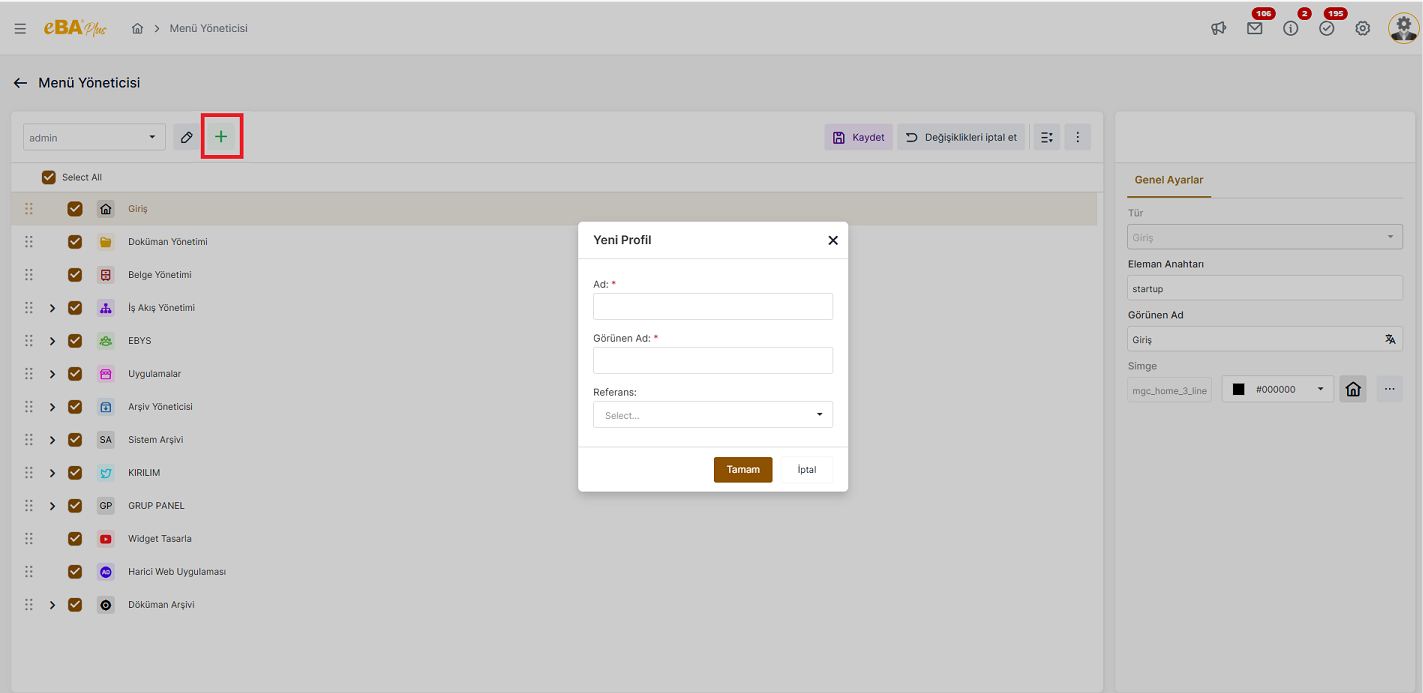Viewport: 1423px width, 693px height.
Task: Expand the GRUP PANEL tree node
Action: (x=52, y=506)
